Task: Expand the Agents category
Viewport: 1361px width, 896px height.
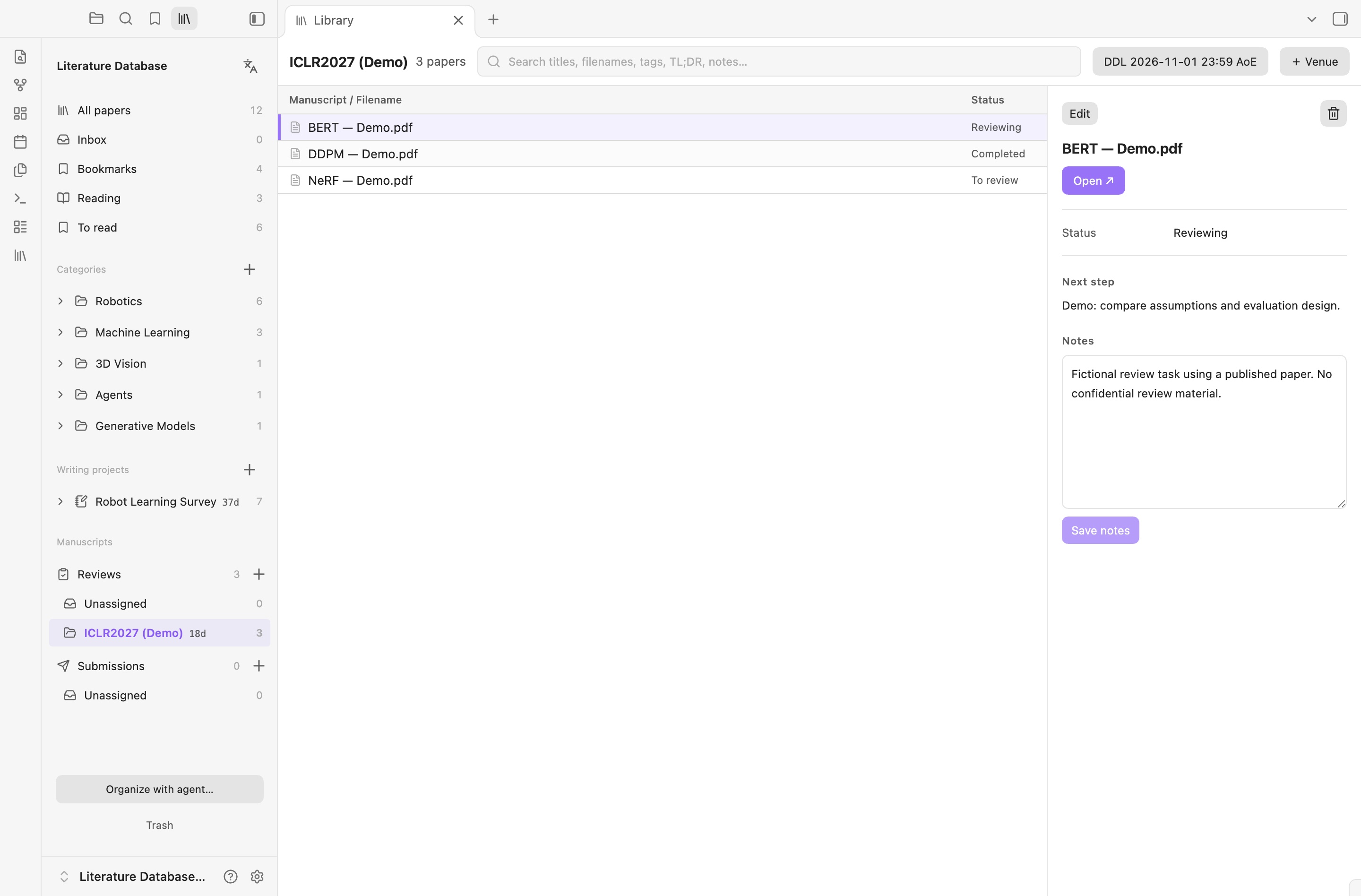Action: [x=60, y=395]
